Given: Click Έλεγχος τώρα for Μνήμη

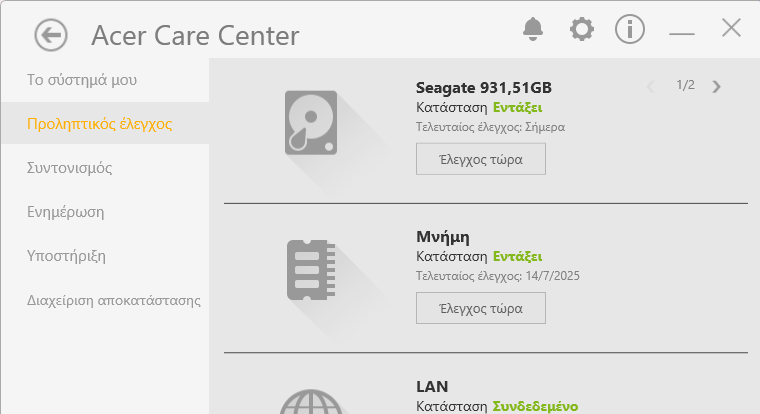Looking at the screenshot, I should click(x=481, y=308).
